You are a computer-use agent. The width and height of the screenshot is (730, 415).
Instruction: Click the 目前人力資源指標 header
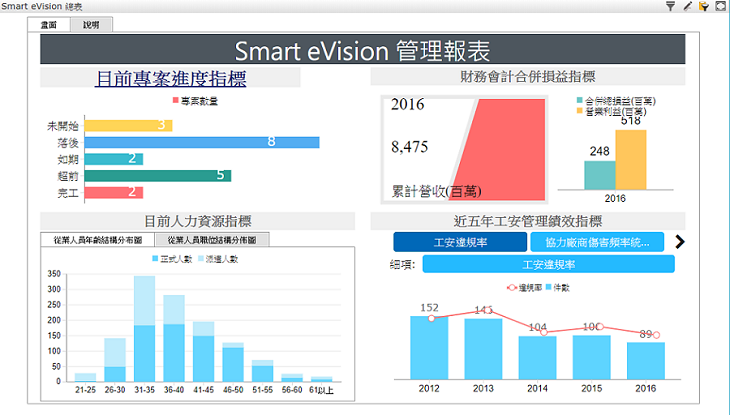[x=198, y=221]
